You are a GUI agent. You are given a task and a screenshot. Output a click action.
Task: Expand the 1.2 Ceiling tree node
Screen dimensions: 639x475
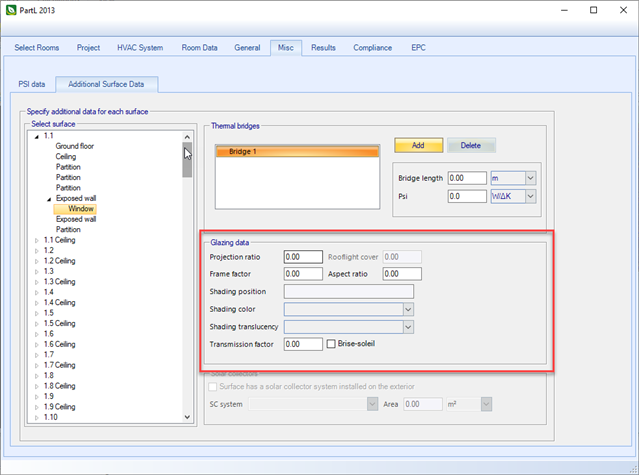37,261
